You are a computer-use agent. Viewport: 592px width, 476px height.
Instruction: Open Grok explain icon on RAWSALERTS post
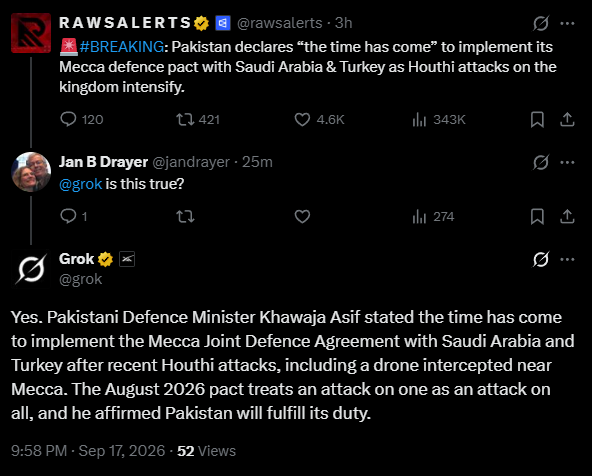tap(541, 23)
